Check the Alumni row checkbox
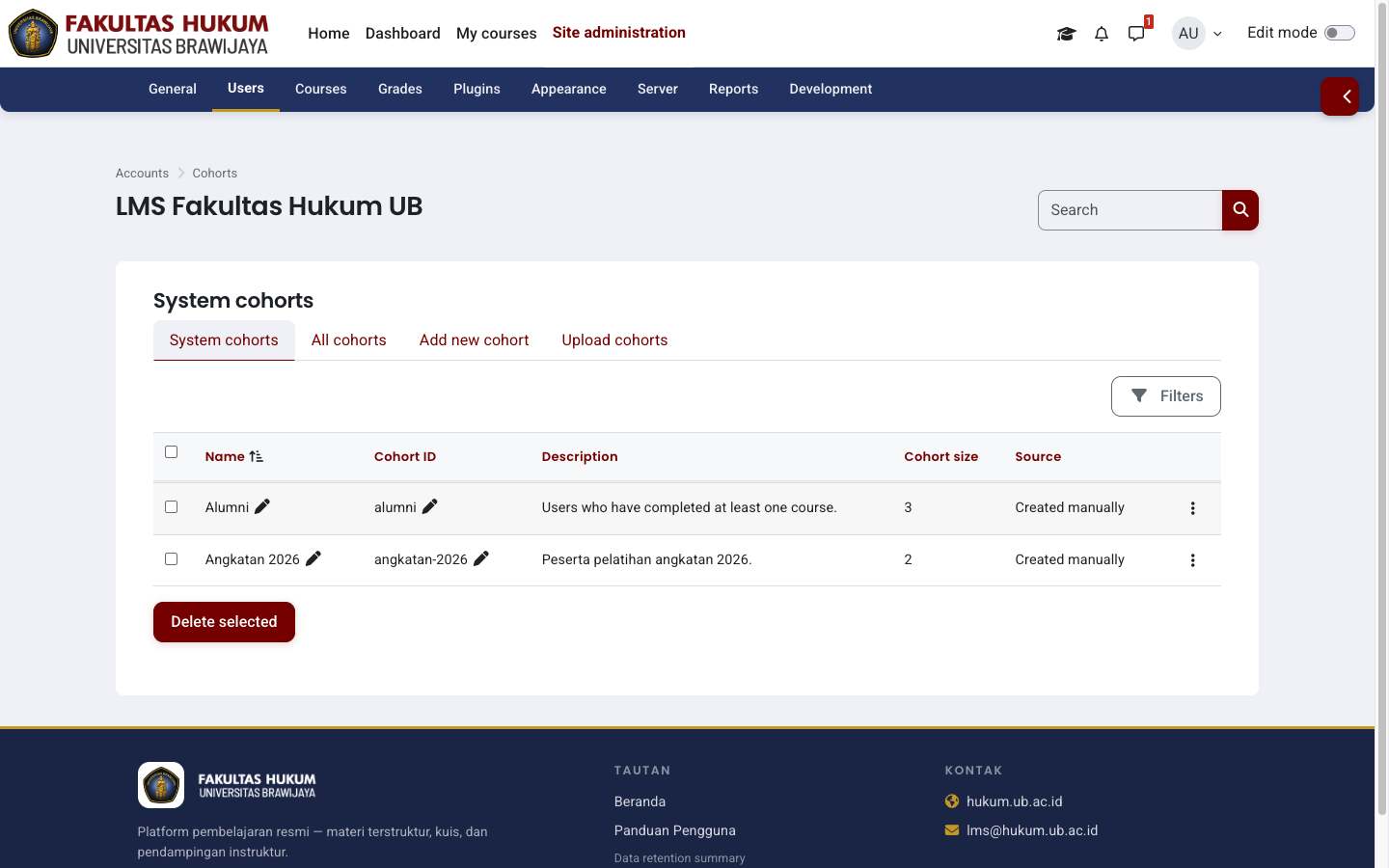1389x868 pixels. [172, 506]
